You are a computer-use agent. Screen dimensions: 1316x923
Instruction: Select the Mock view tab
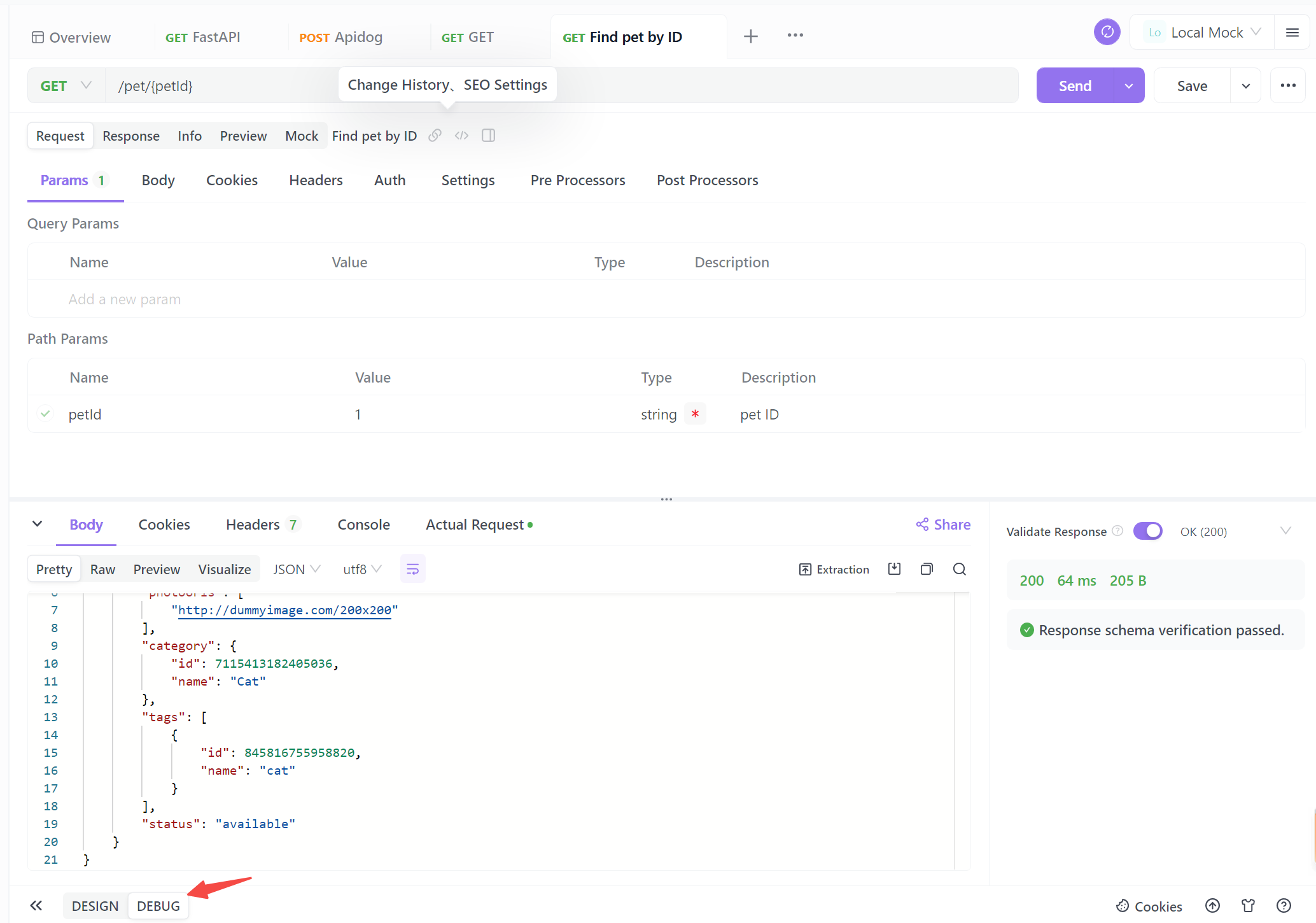[302, 136]
